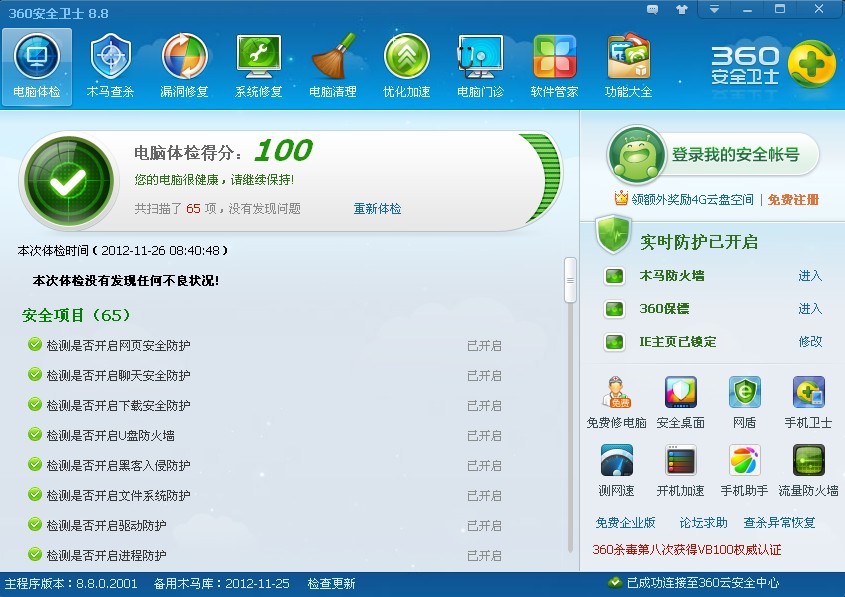Click 进入 beside 360保镖
The height and width of the screenshot is (597, 845).
click(810, 309)
